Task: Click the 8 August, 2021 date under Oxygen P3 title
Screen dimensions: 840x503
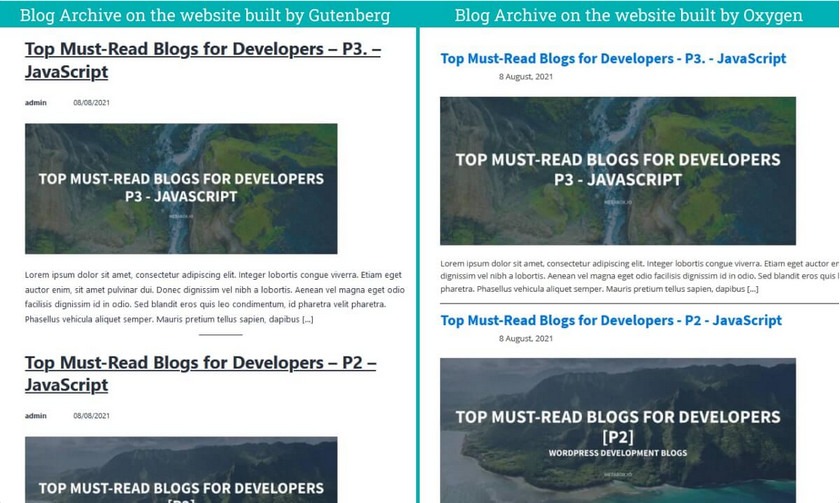Action: 526,77
